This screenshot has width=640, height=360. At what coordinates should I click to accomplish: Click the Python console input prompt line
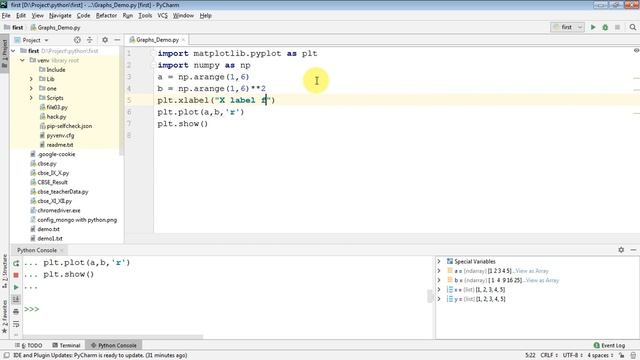tap(229, 309)
